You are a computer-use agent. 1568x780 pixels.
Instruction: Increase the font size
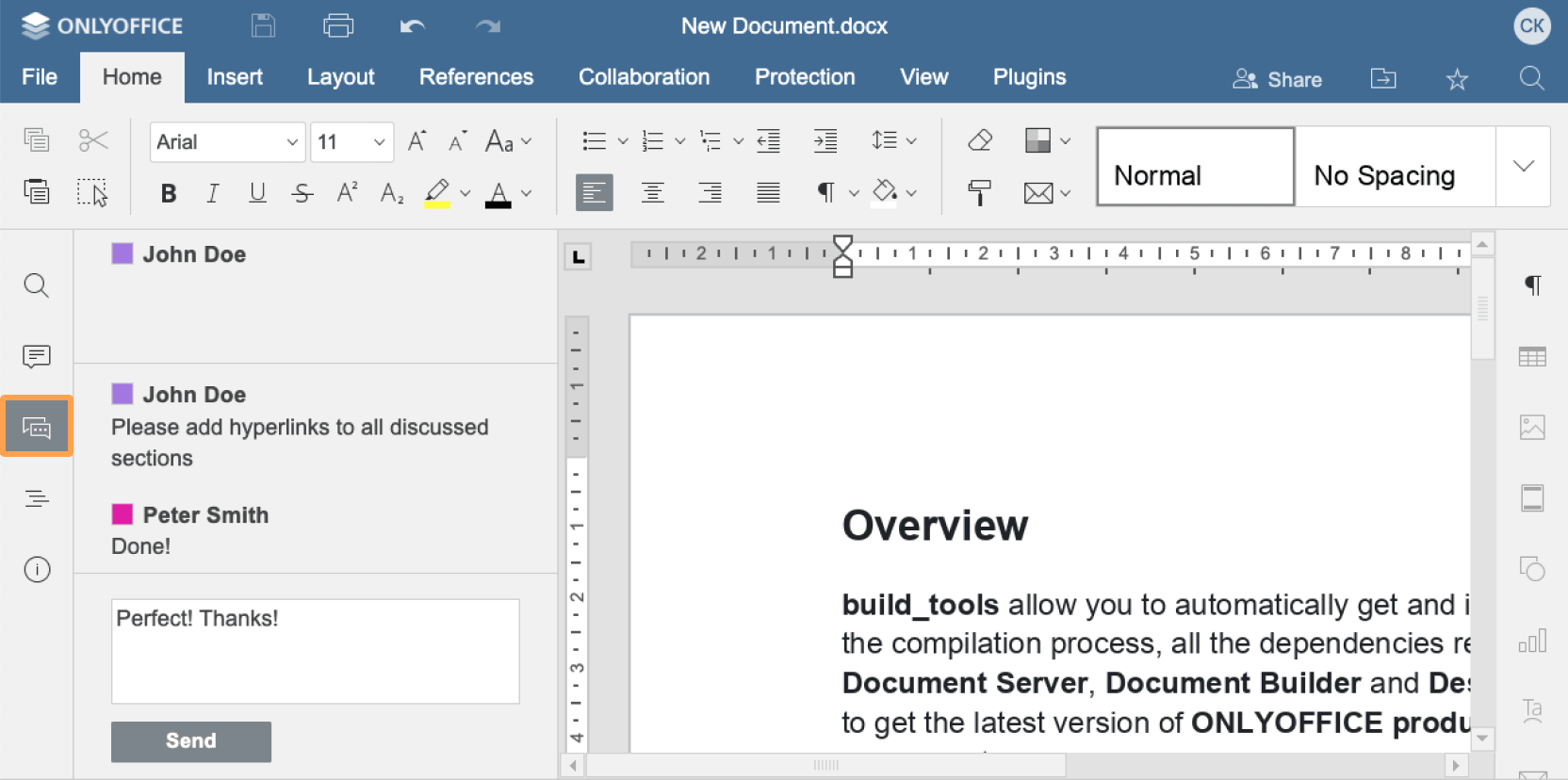416,141
